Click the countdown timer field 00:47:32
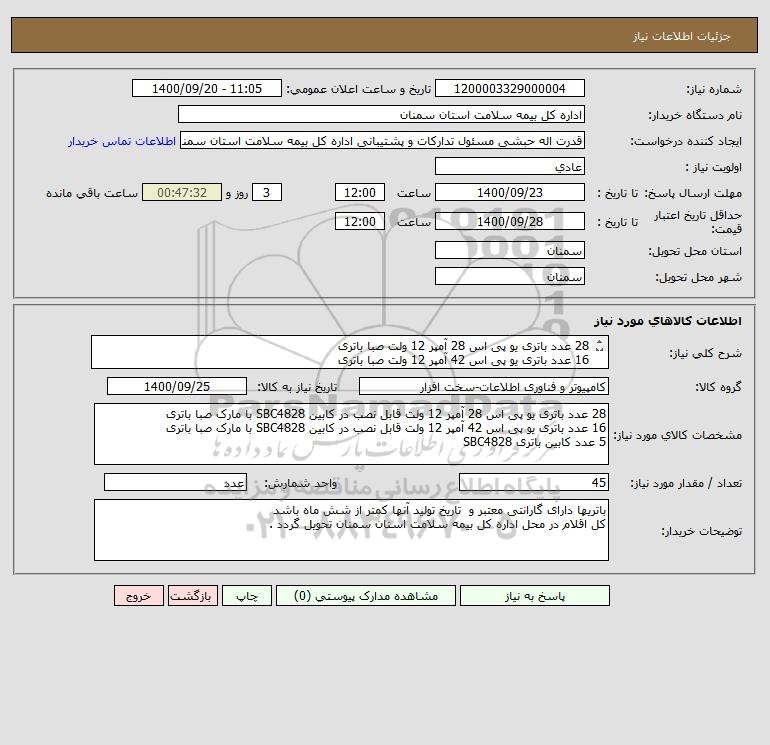 pyautogui.click(x=182, y=193)
